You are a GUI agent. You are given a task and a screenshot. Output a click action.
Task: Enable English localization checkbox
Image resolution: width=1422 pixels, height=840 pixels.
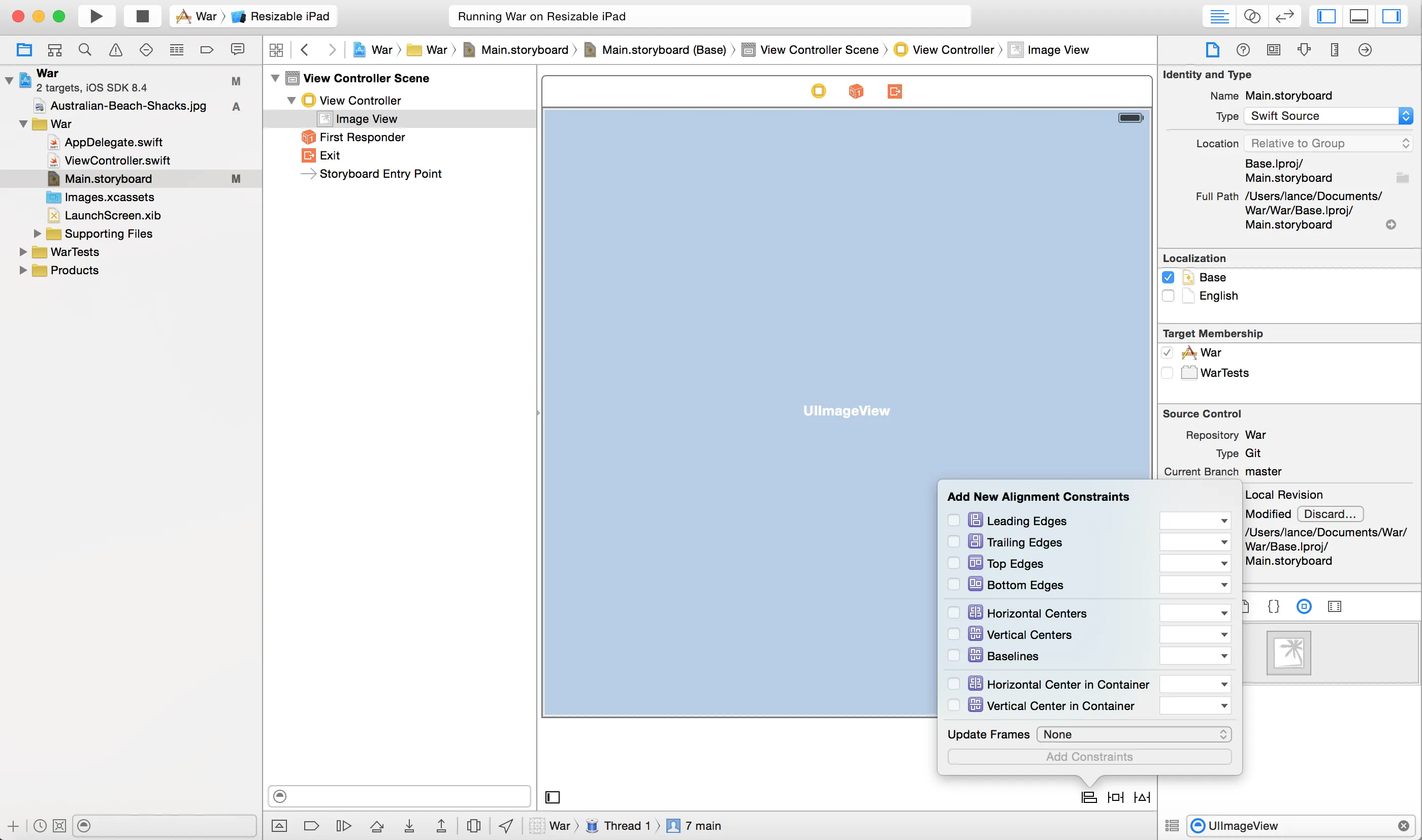[x=1168, y=296]
